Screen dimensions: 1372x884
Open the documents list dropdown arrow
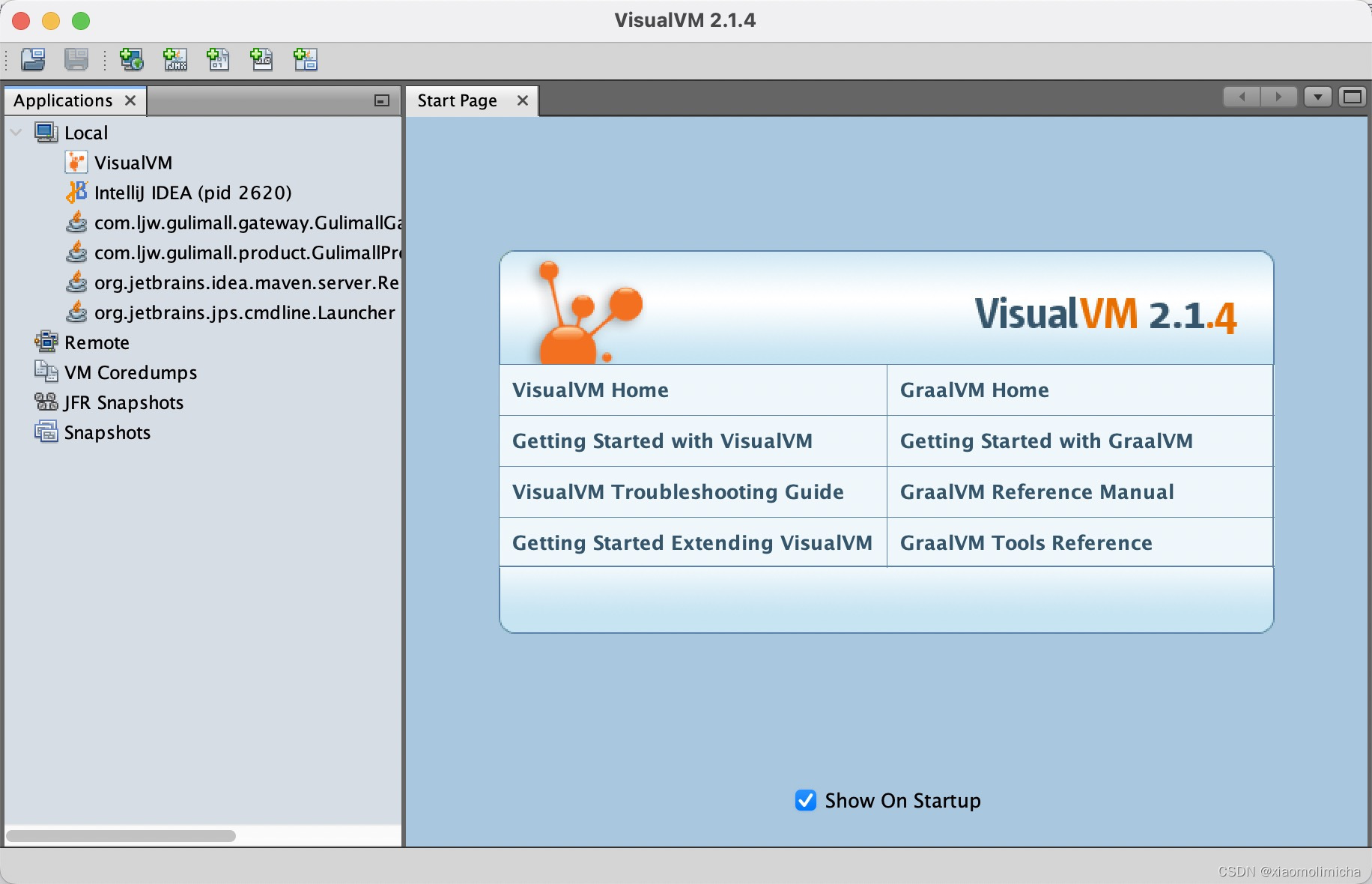1317,97
